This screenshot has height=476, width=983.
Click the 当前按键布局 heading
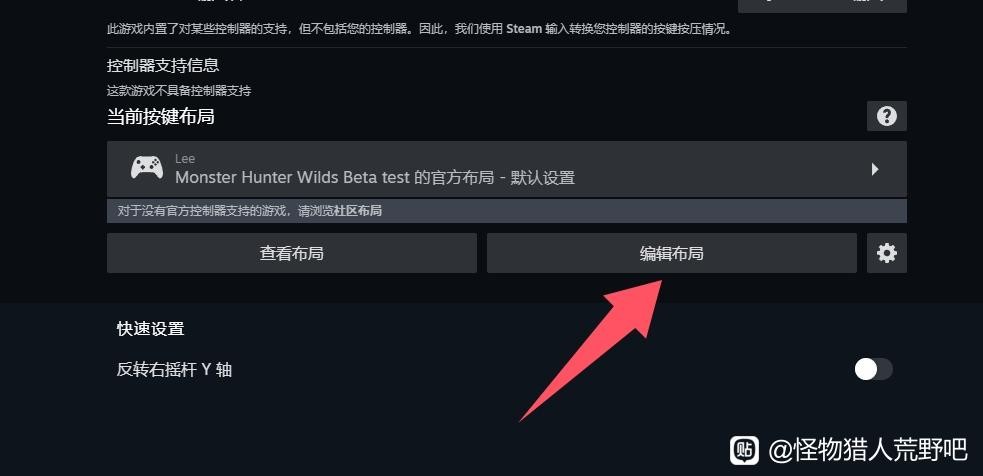coord(160,117)
